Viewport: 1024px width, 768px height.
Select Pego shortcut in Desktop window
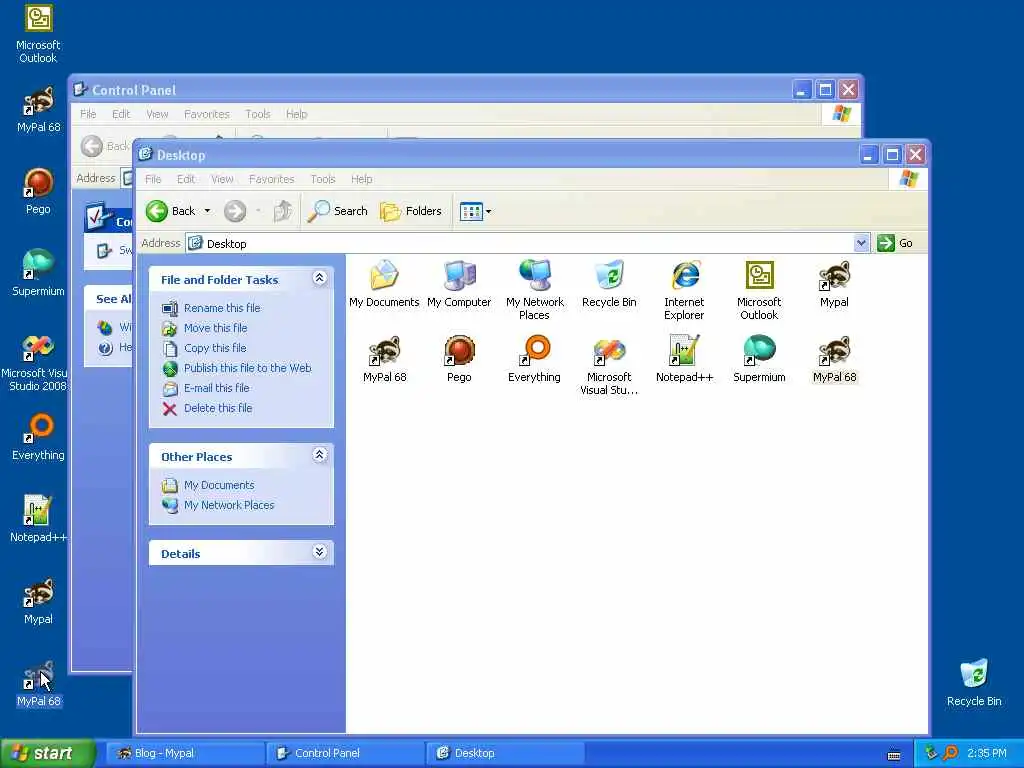(x=459, y=359)
